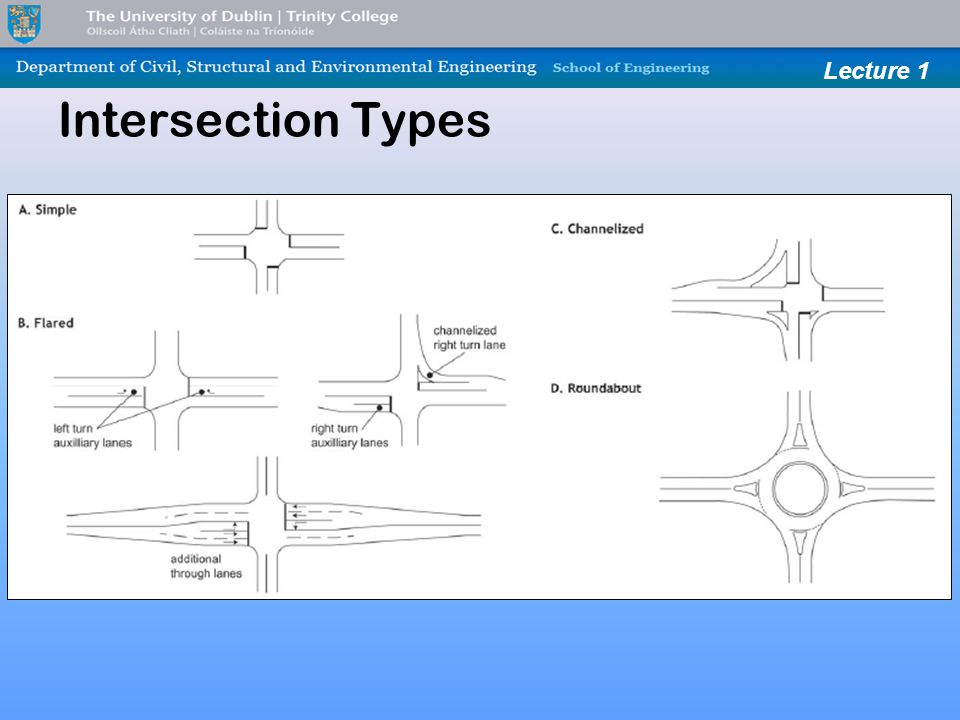
Task: Select the "Intersection Types" slide title
Action: tap(275, 121)
